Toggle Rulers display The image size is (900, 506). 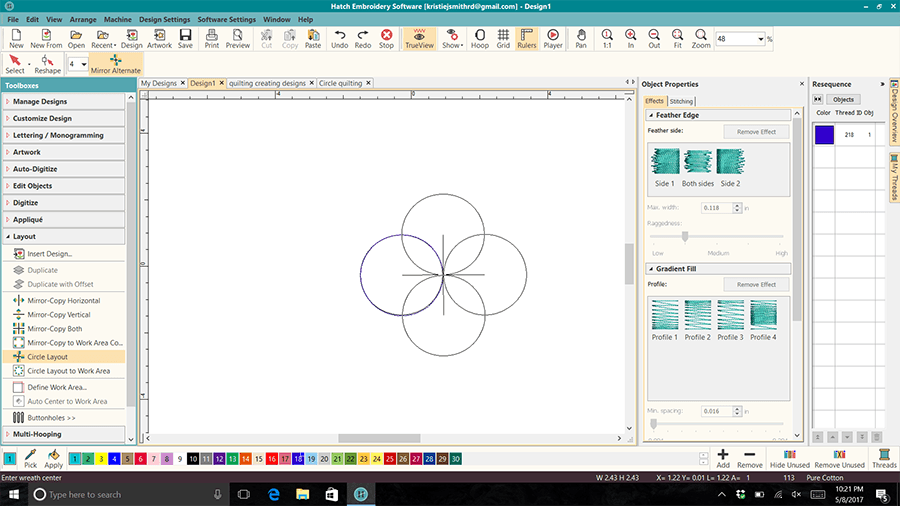(527, 39)
